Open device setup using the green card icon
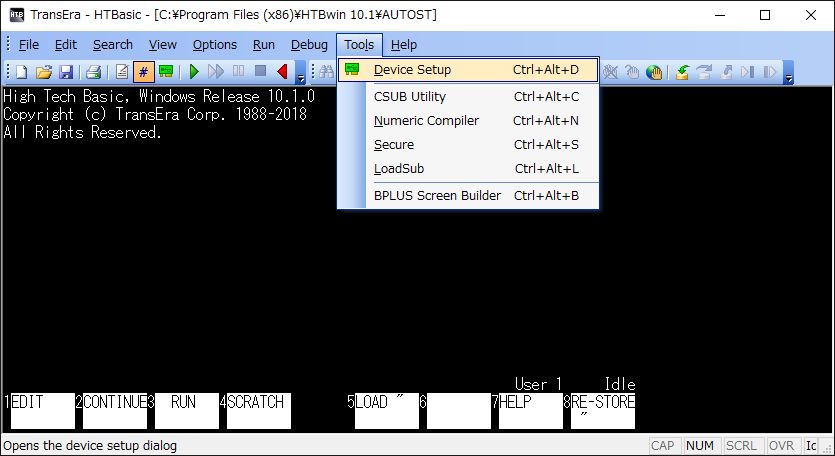The image size is (835, 456). [x=166, y=71]
